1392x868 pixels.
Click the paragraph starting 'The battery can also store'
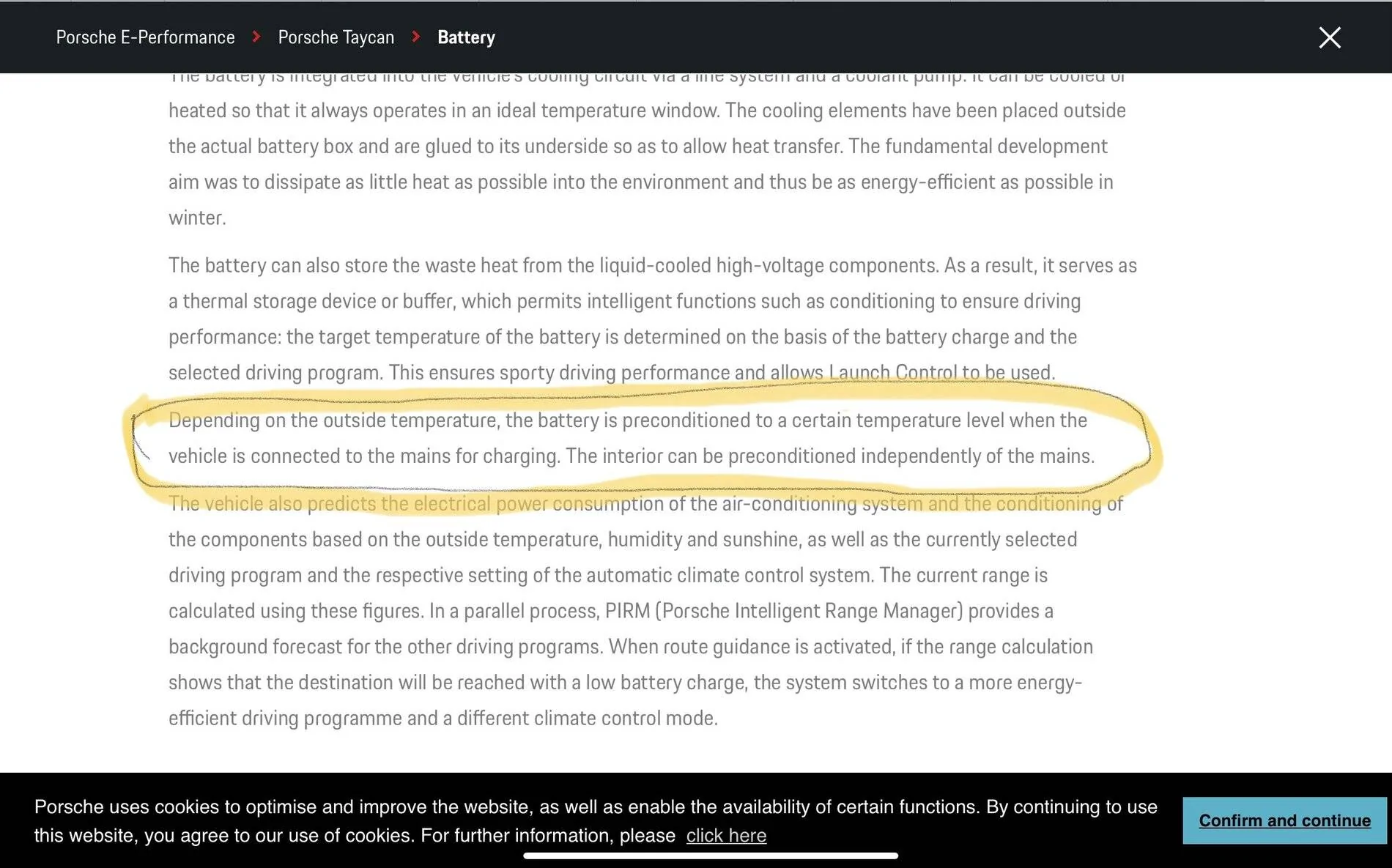tap(653, 319)
